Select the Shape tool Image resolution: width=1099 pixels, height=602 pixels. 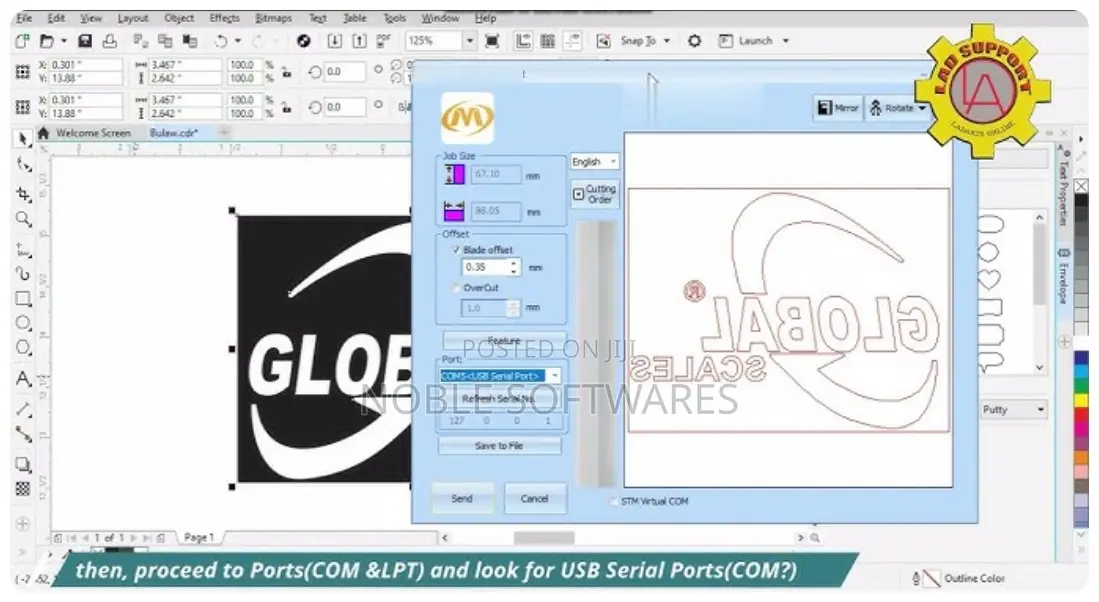pyautogui.click(x=23, y=165)
